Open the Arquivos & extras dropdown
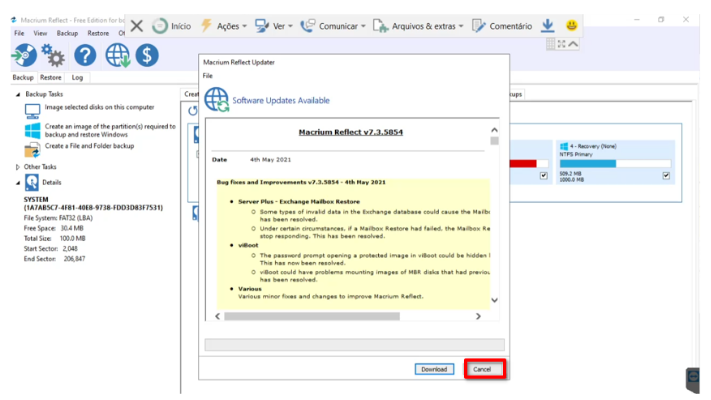The height and width of the screenshot is (400, 711). pyautogui.click(x=418, y=26)
